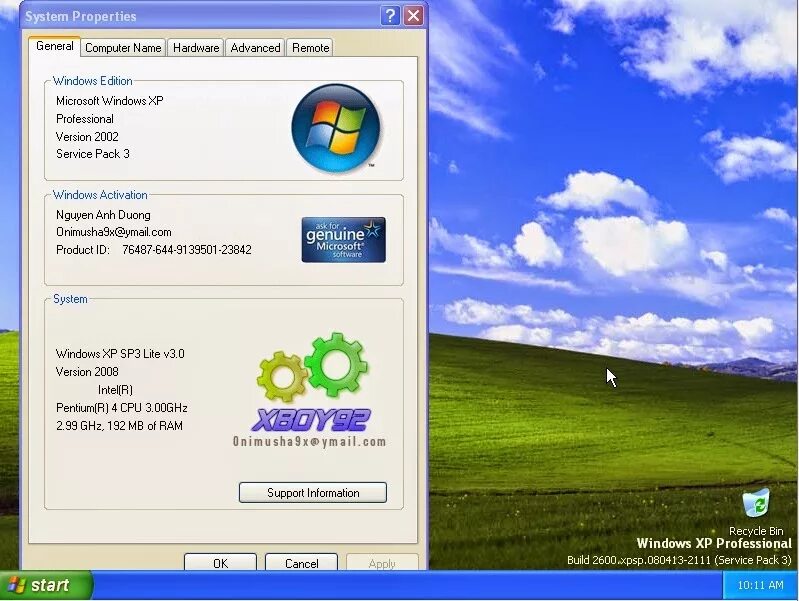Click the XBOY92 gears logo
This screenshot has height=601, width=799.
(312, 382)
